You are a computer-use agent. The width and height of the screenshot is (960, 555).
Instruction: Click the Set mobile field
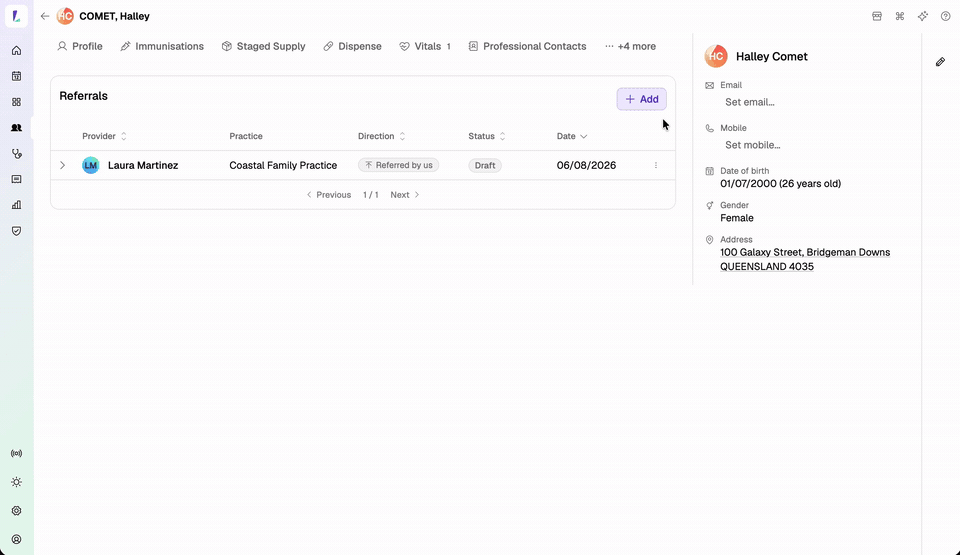tap(752, 145)
